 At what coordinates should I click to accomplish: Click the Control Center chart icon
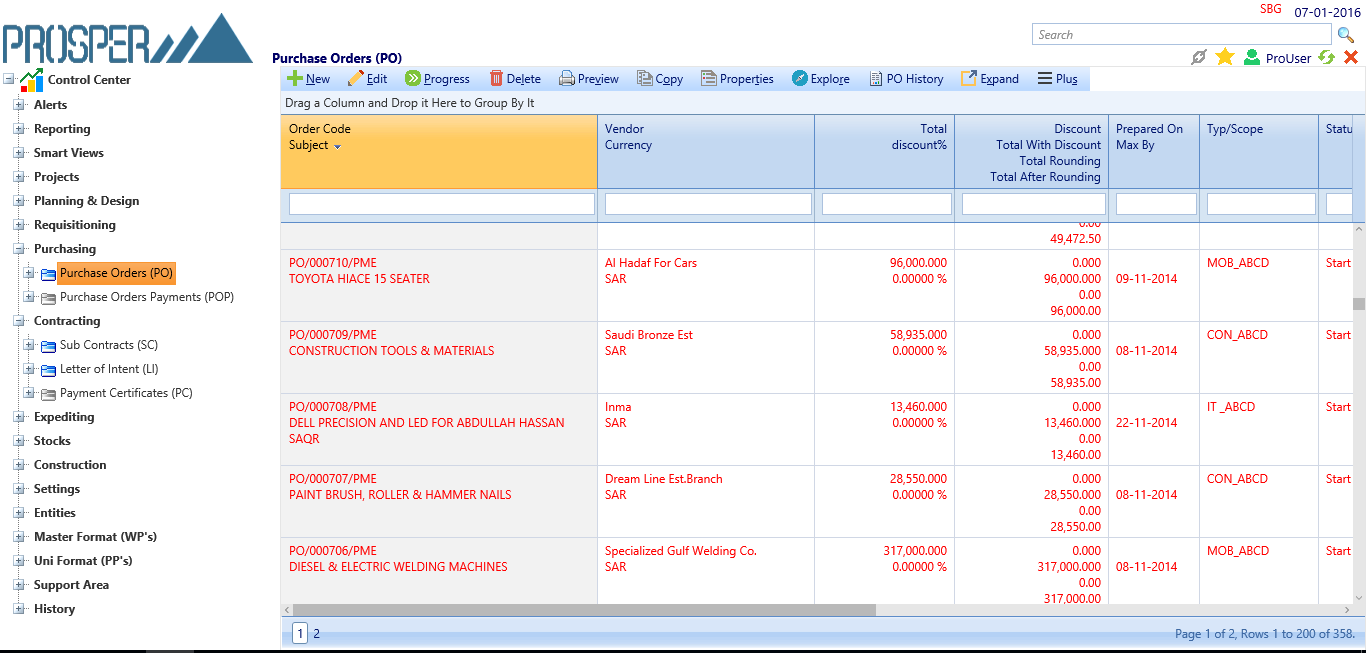pos(32,79)
